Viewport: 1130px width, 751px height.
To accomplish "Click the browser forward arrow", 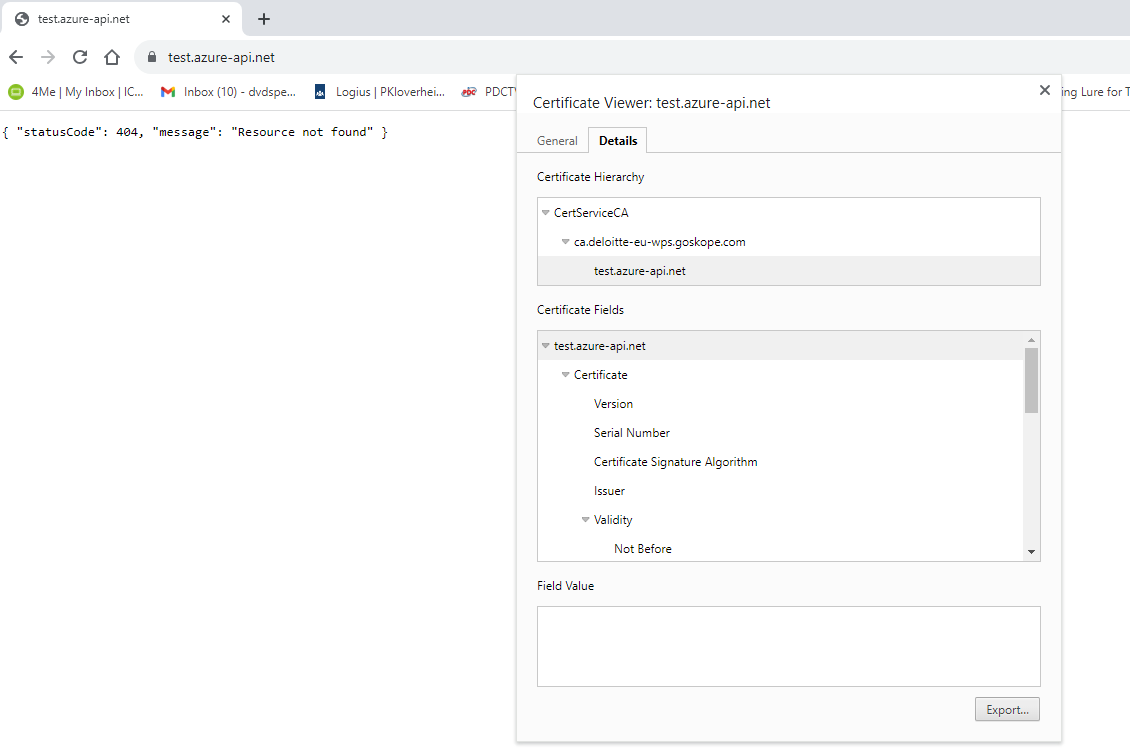I will tap(48, 57).
